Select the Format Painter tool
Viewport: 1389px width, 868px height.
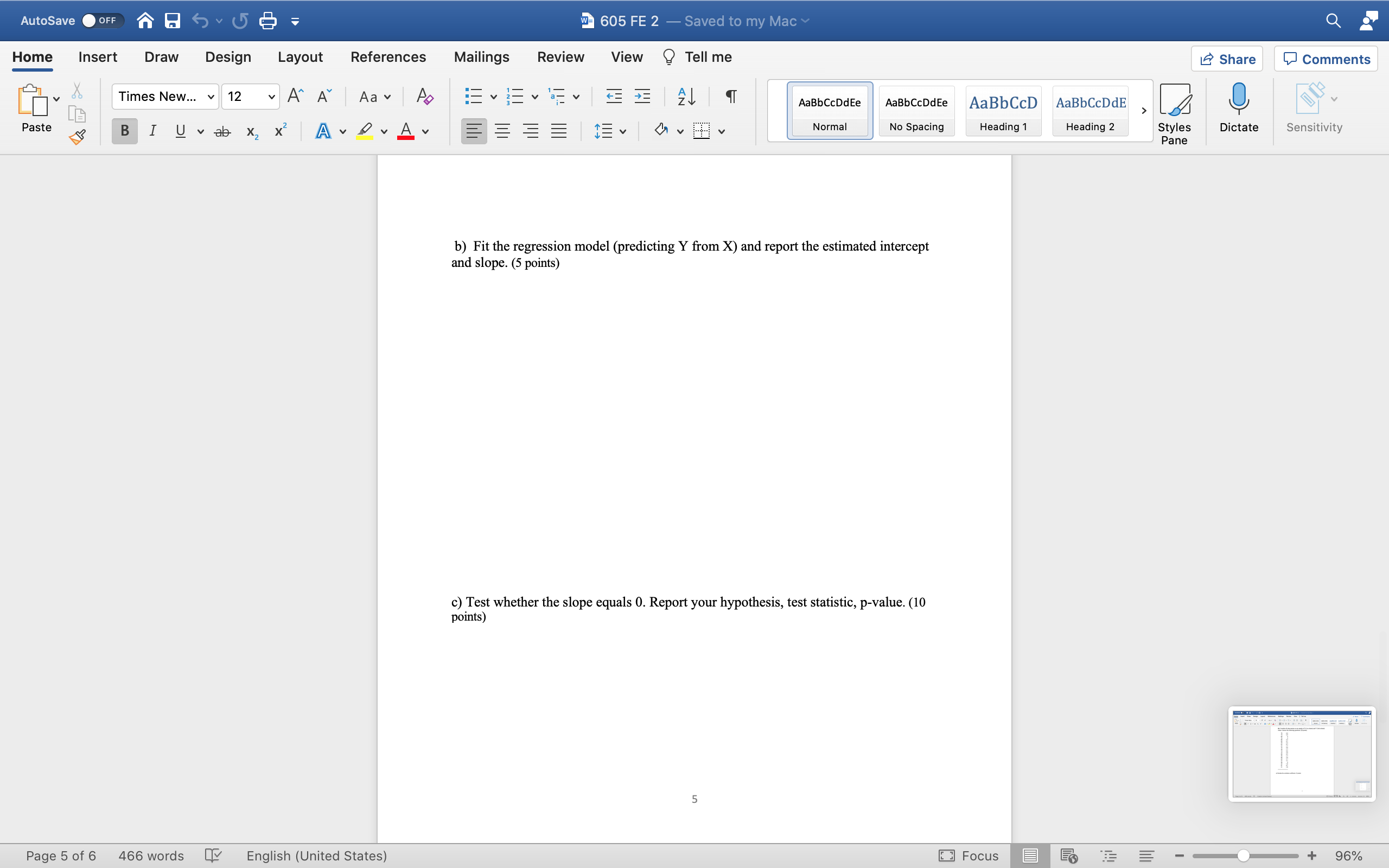pyautogui.click(x=77, y=137)
